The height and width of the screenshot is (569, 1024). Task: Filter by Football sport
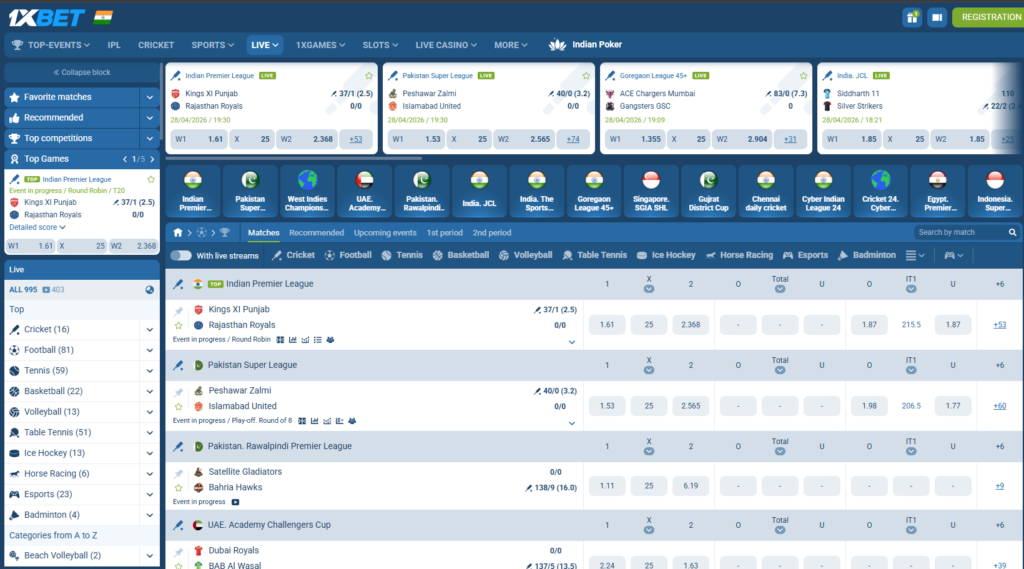[x=348, y=255]
